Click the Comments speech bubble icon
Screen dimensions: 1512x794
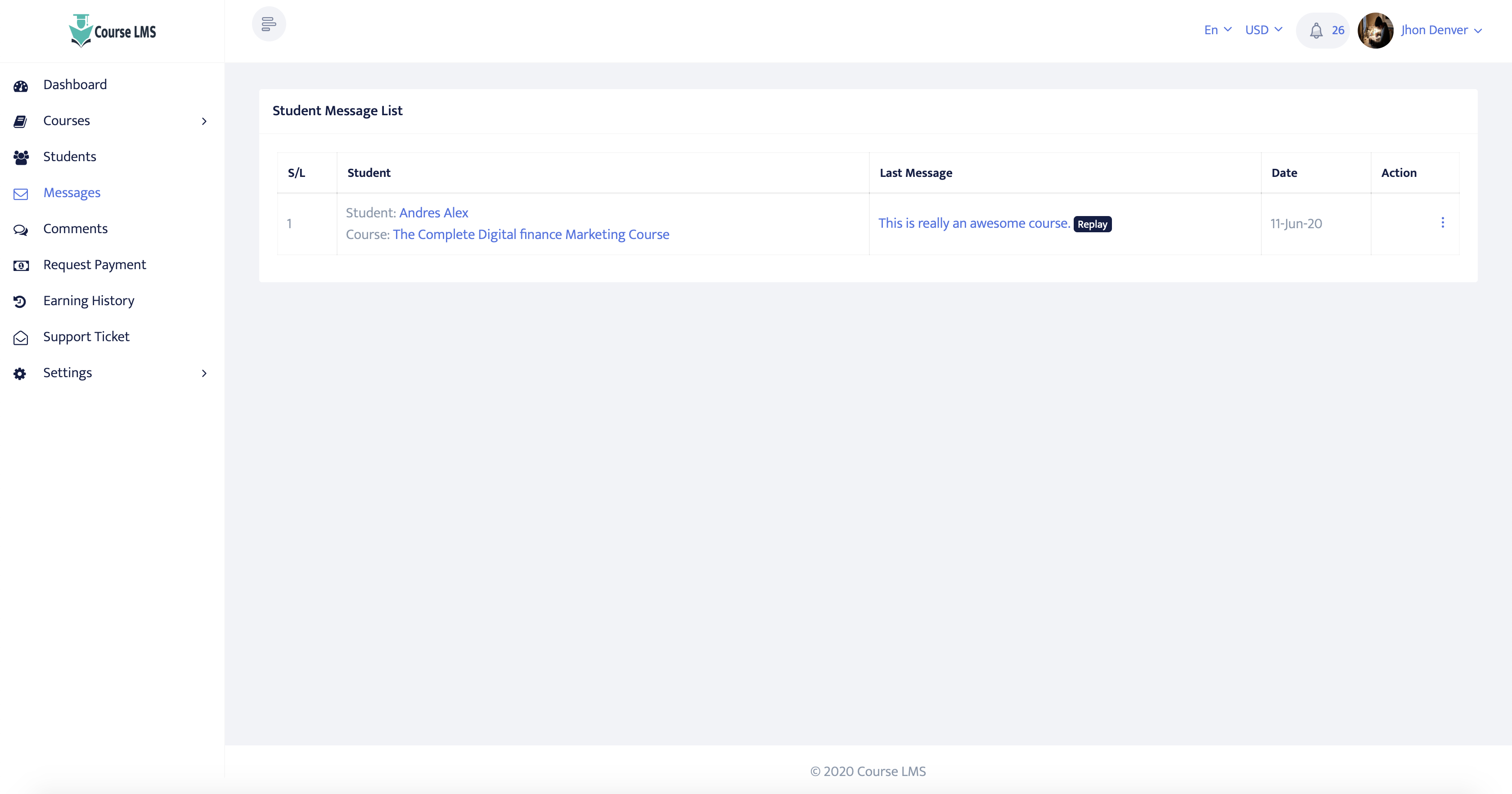point(21,230)
